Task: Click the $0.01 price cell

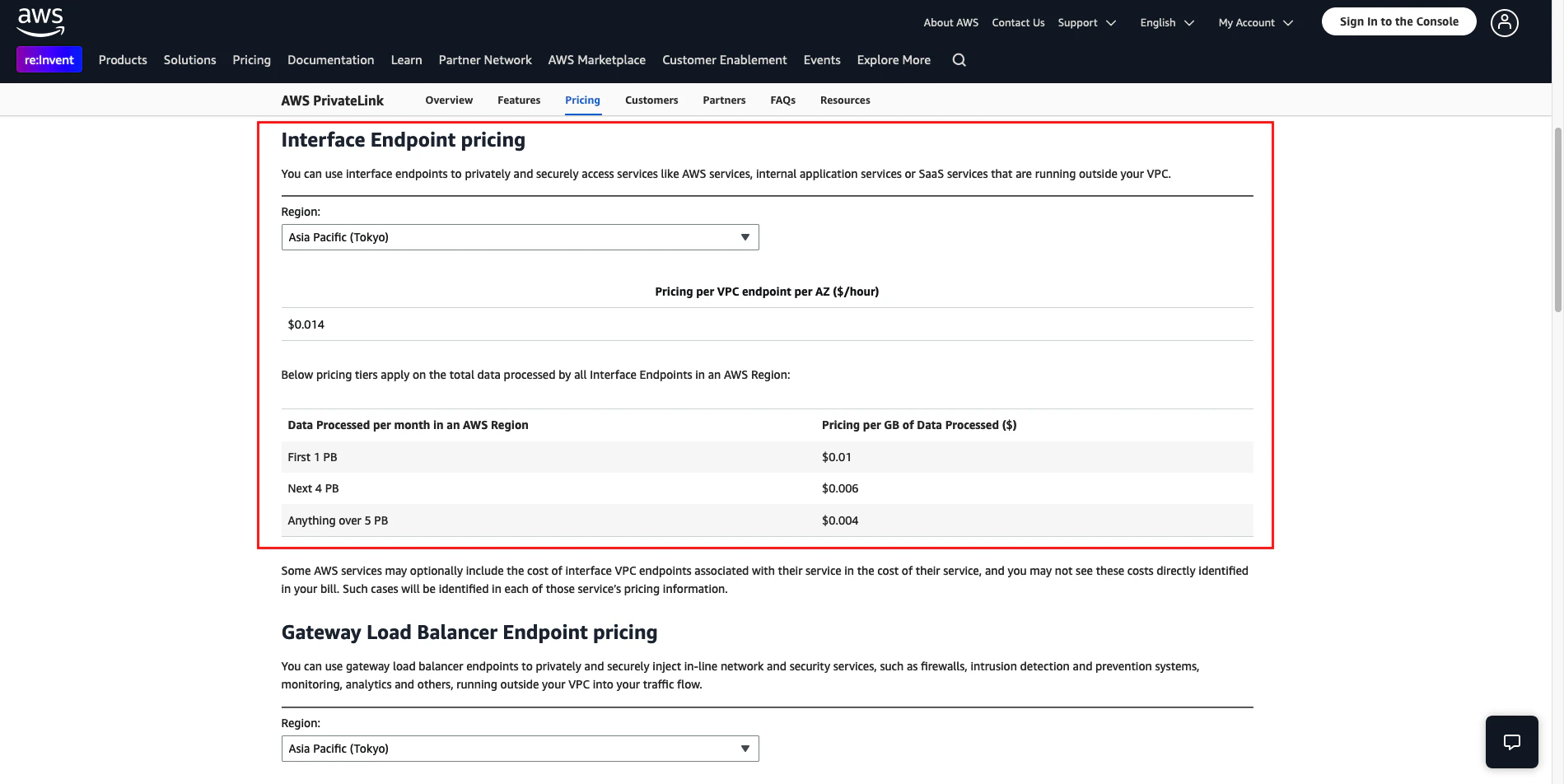Action: pyautogui.click(x=837, y=457)
